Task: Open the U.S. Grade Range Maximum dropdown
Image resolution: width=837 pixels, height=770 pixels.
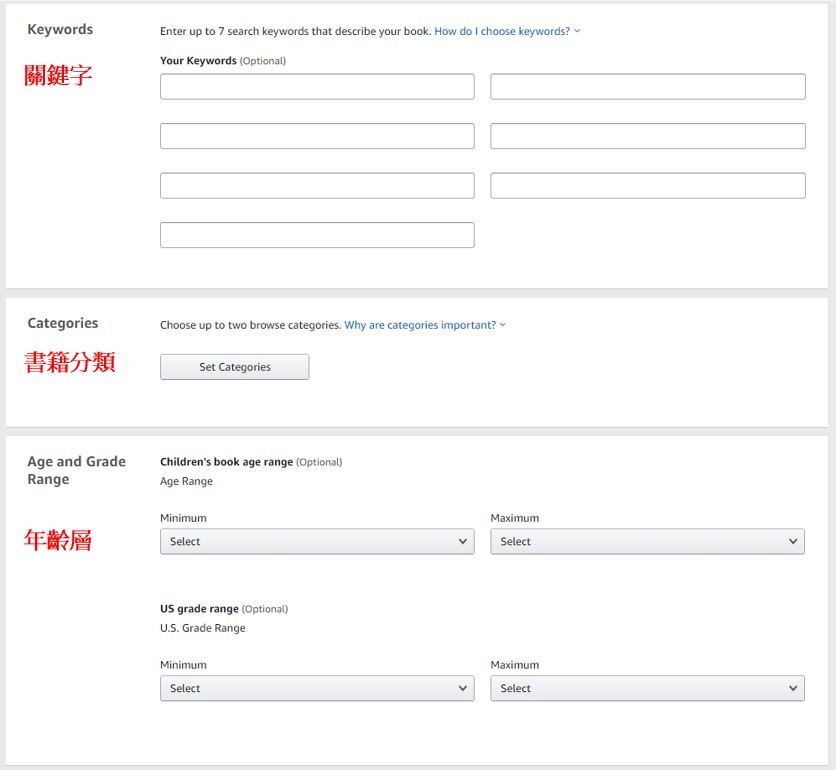Action: point(648,688)
